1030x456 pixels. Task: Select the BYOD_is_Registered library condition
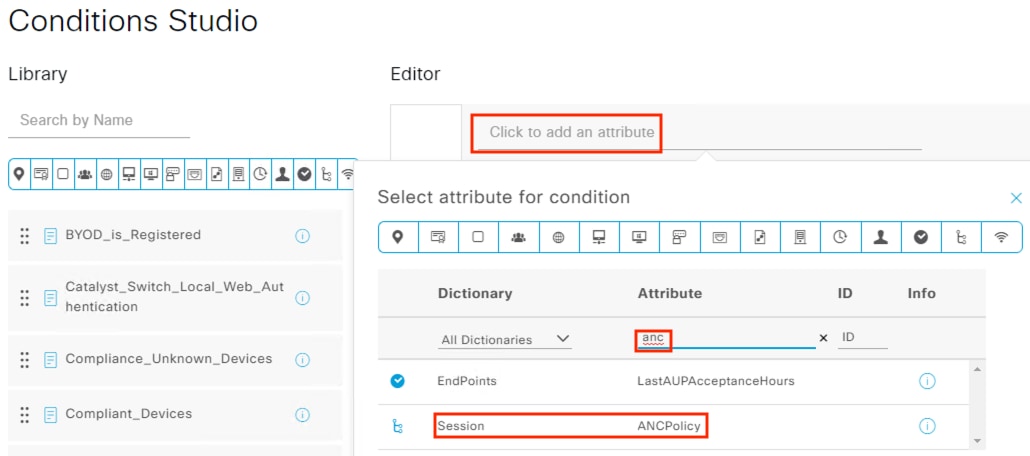pyautogui.click(x=175, y=236)
